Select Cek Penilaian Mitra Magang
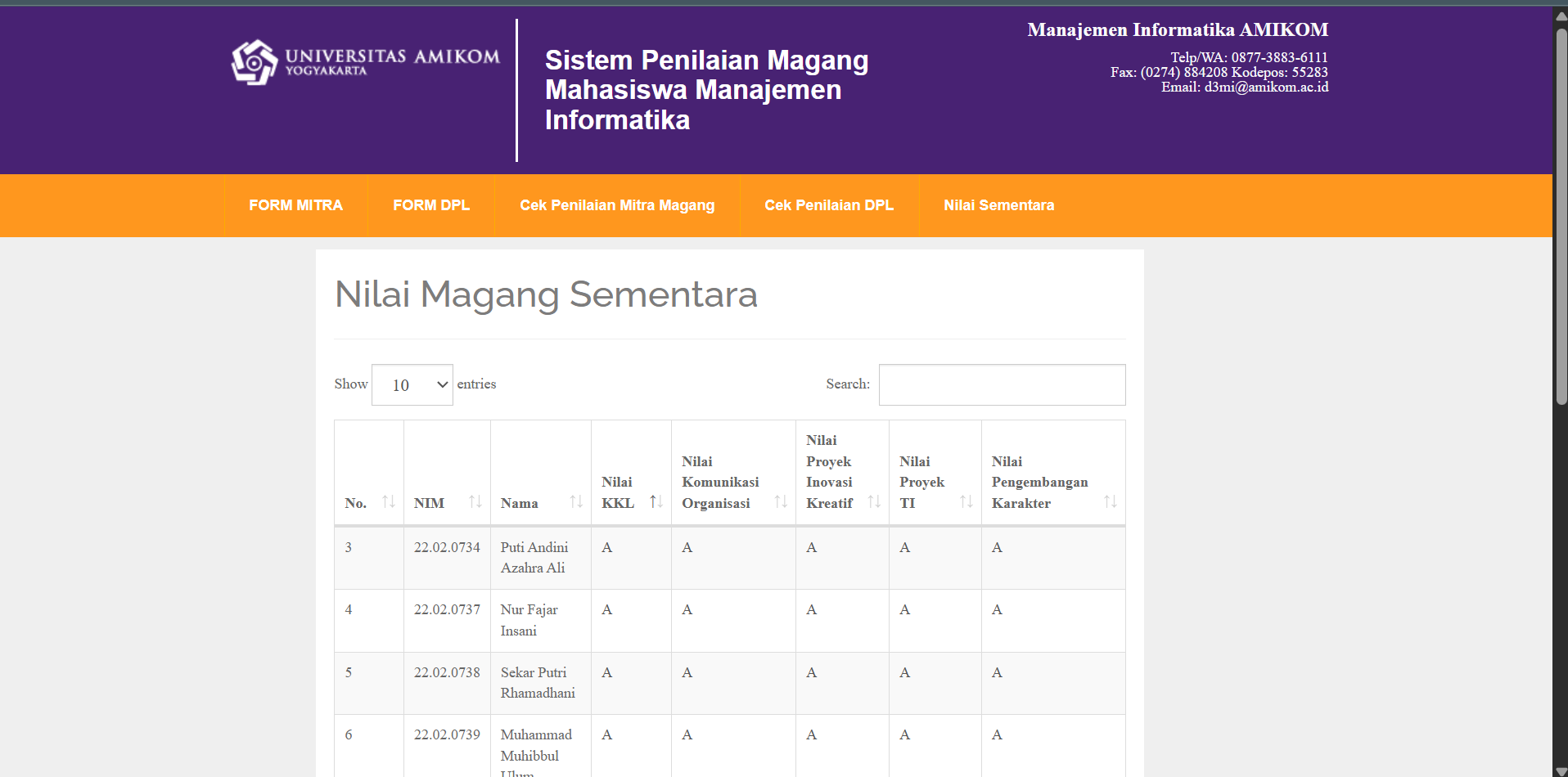The height and width of the screenshot is (777, 1568). (x=616, y=205)
